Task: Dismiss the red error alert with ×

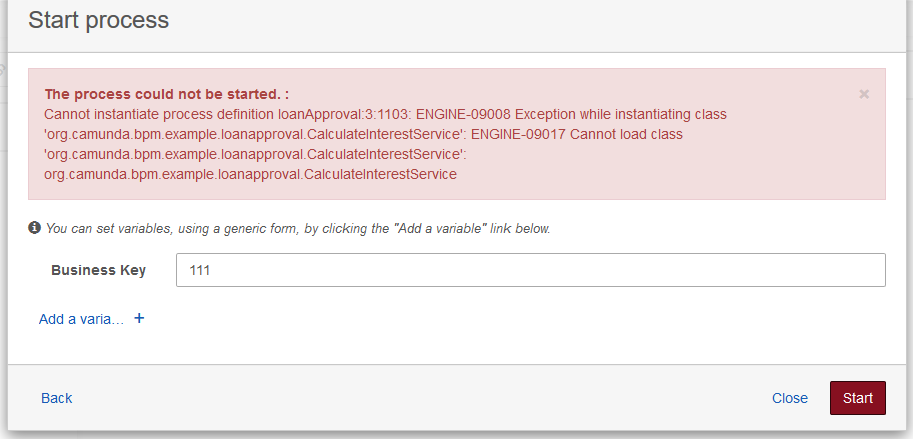Action: pos(864,94)
